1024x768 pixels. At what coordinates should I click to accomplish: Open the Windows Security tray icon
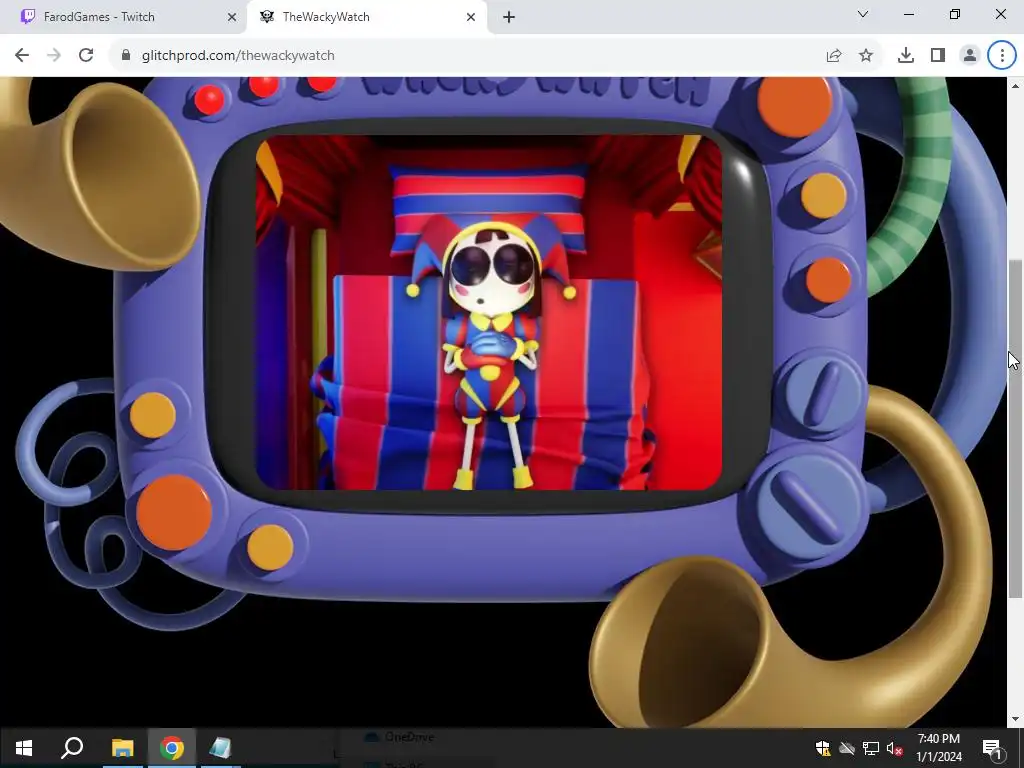coord(823,748)
